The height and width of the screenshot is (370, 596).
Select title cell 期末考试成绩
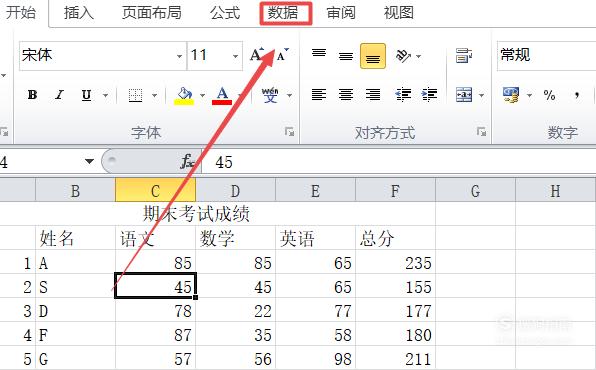tap(196, 214)
